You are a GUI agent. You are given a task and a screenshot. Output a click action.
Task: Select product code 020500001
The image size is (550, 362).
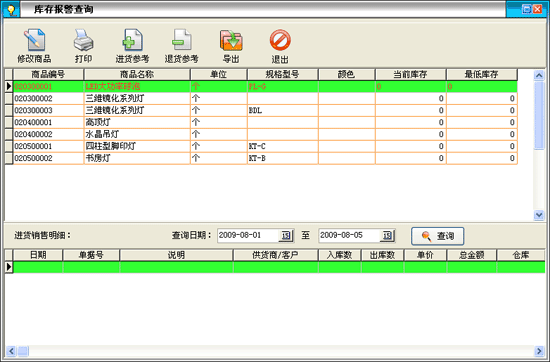click(33, 146)
